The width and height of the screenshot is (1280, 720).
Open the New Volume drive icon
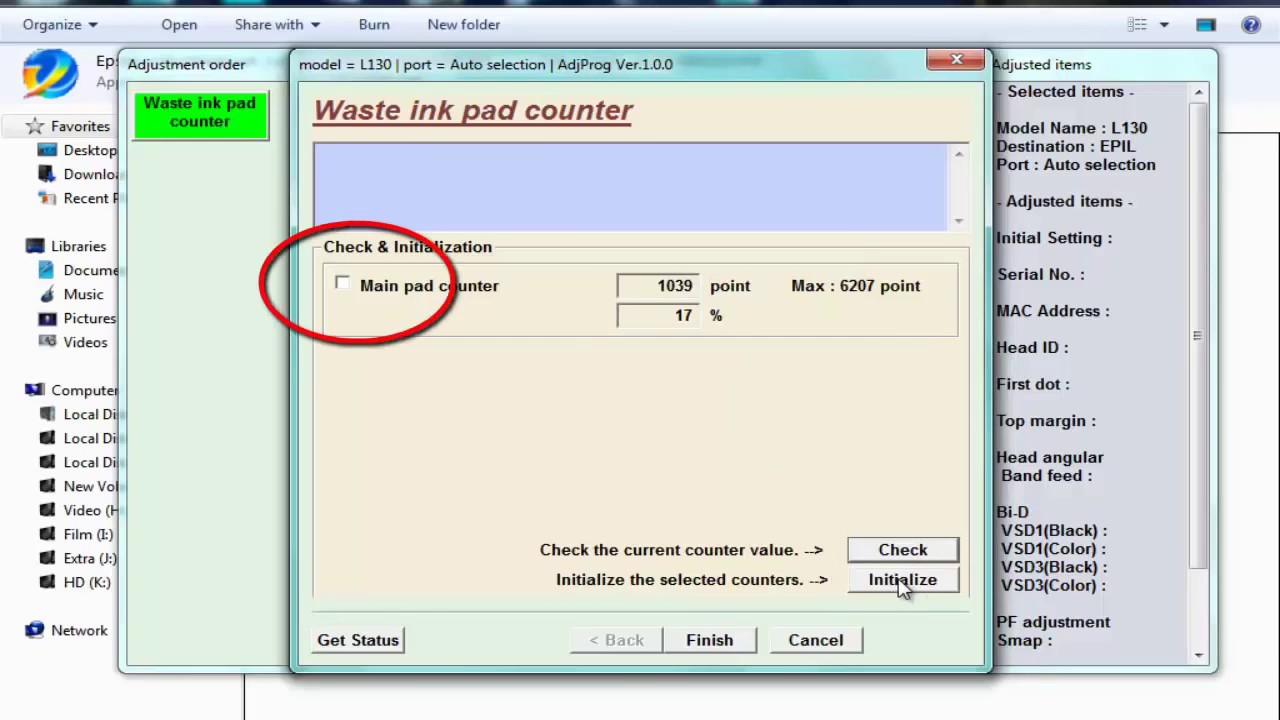[47, 486]
